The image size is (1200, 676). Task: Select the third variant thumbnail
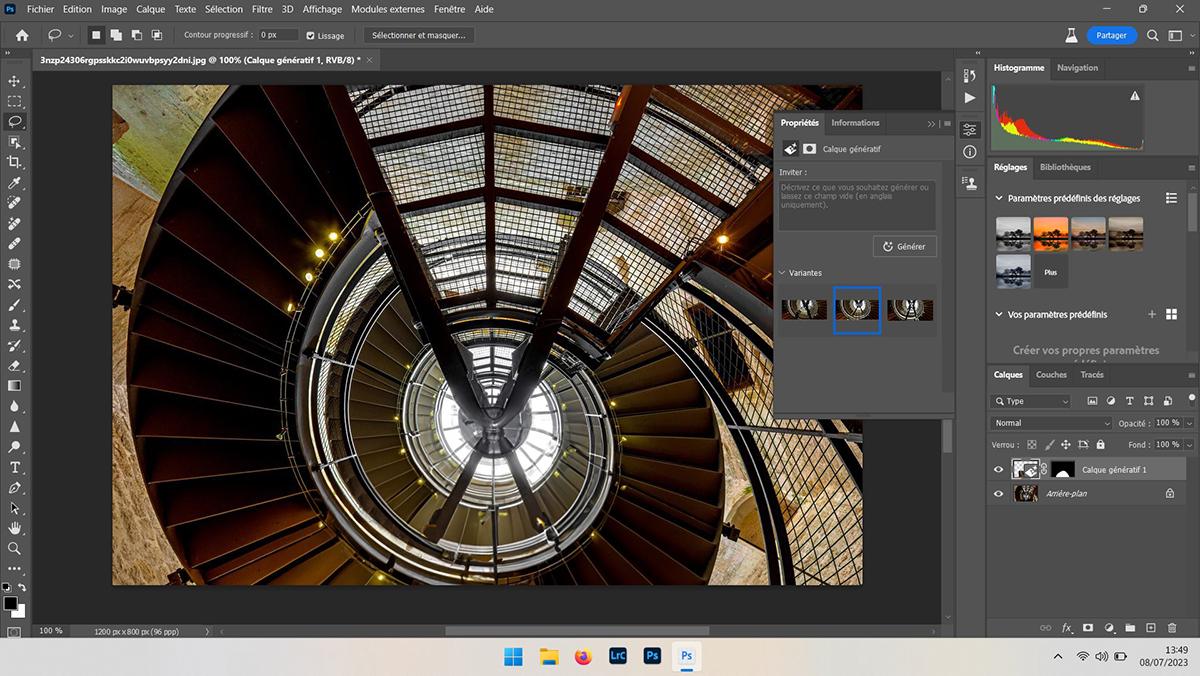[x=910, y=310]
